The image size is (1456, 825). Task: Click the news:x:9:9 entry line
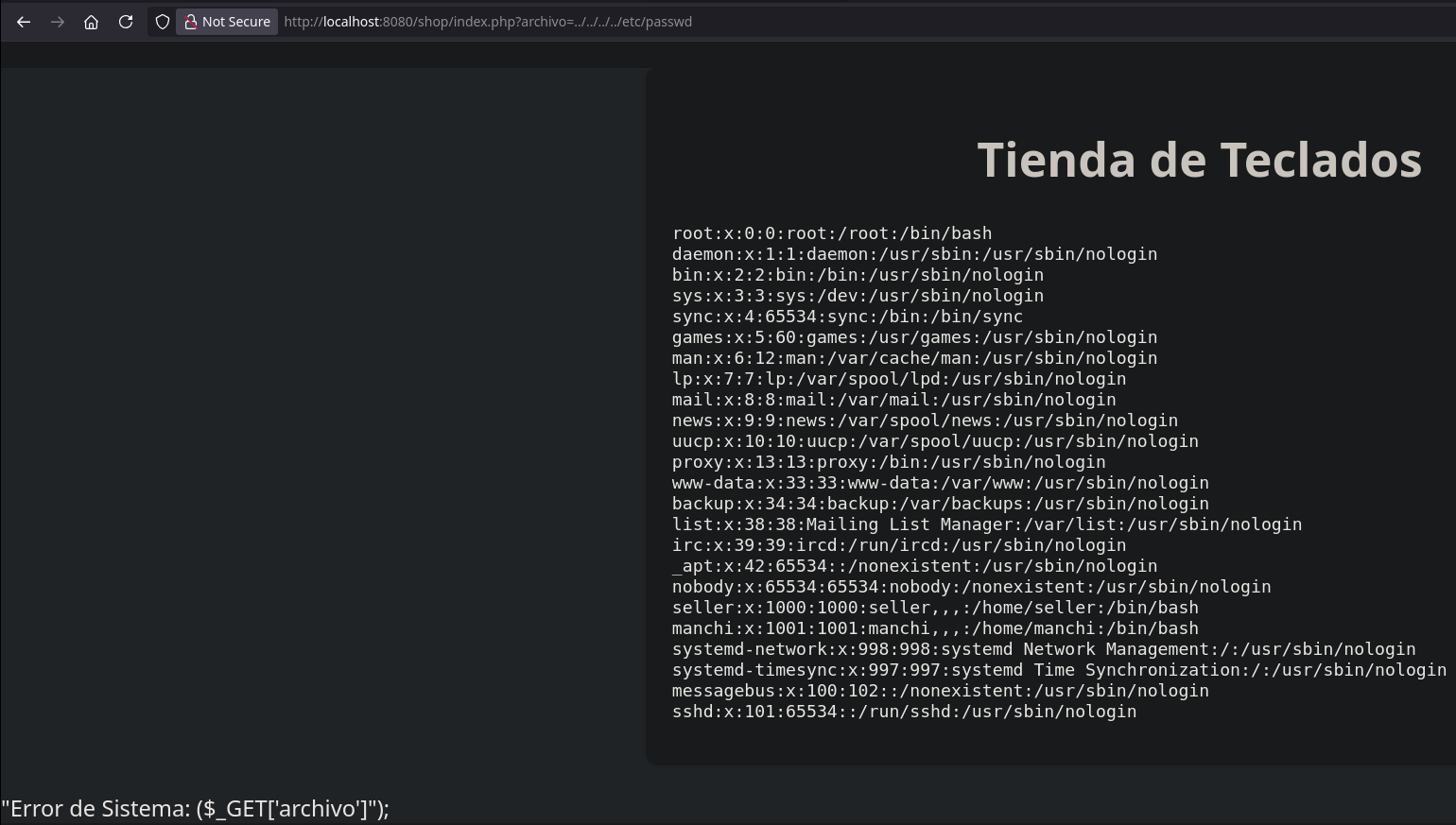click(x=925, y=421)
